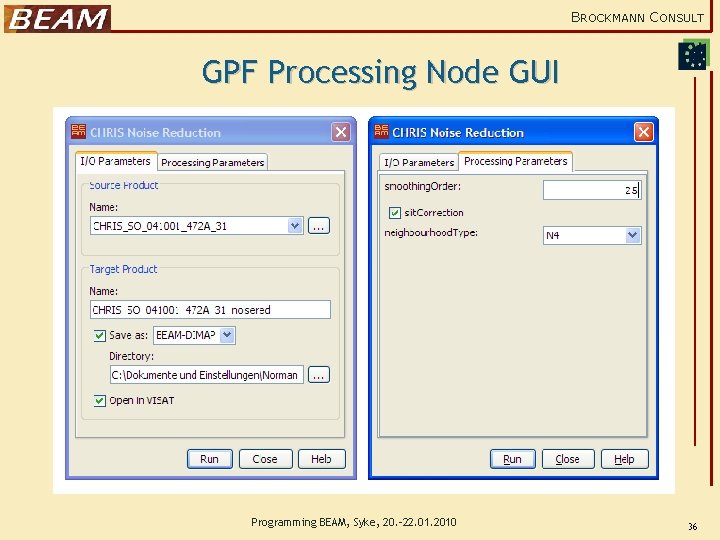This screenshot has height=540, width=720.
Task: Select Processing Parameters tab in left dialog
Action: coord(213,163)
